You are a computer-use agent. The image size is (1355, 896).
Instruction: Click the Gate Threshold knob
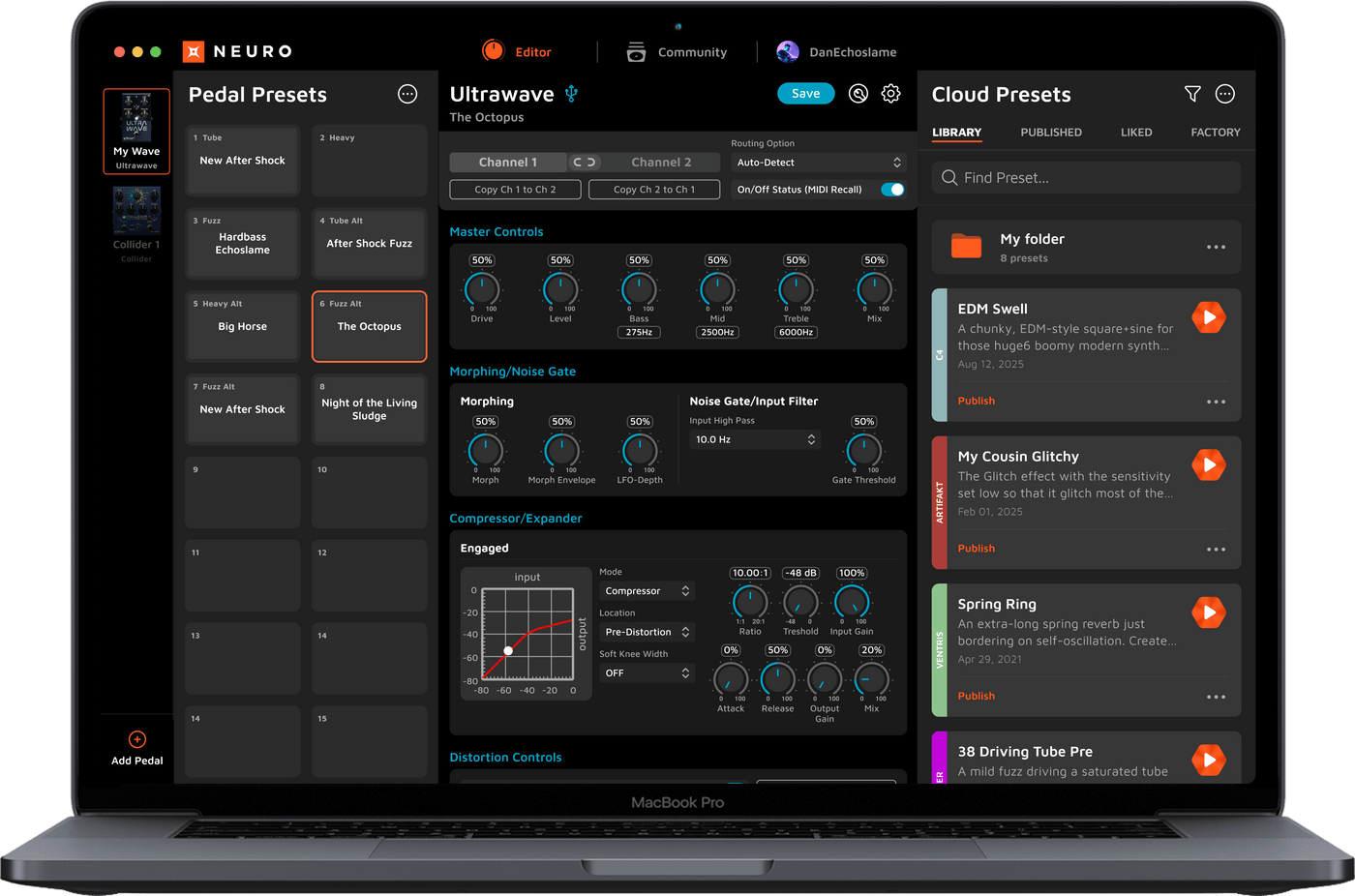pyautogui.click(x=863, y=450)
